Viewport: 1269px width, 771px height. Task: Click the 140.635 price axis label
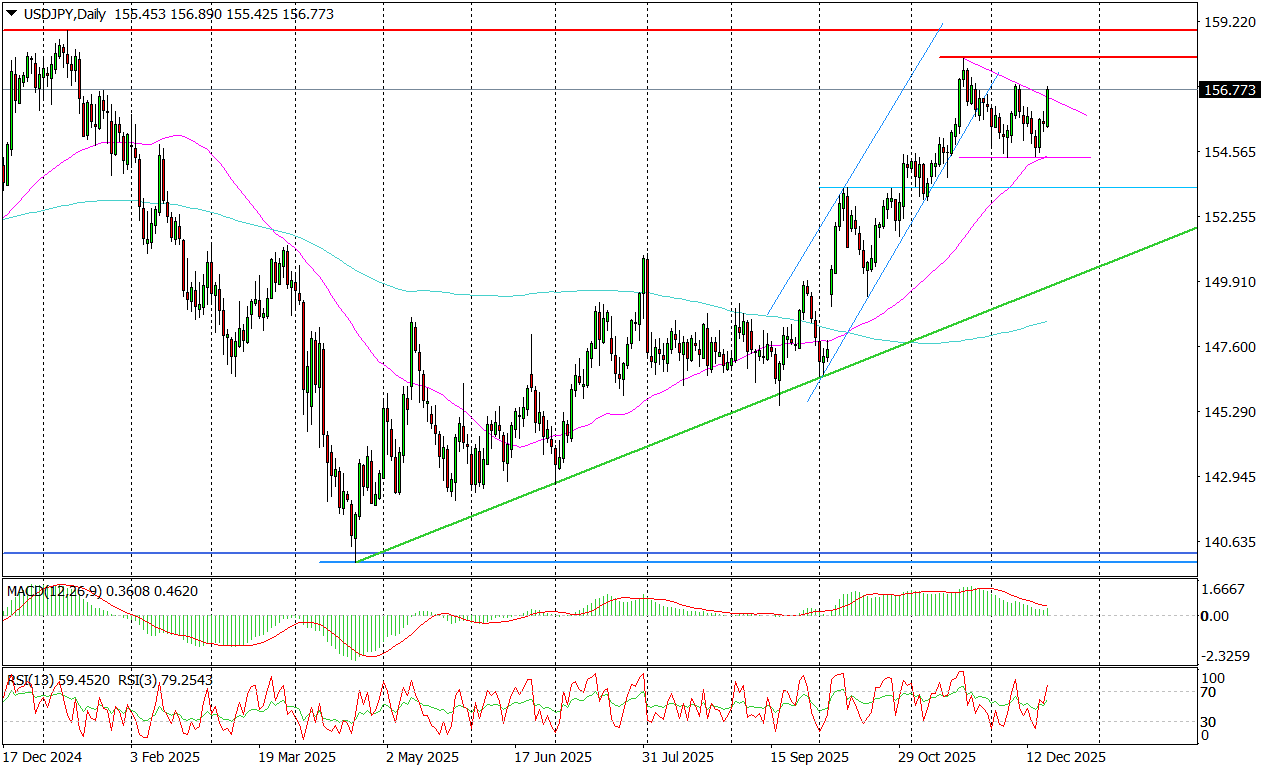pyautogui.click(x=1228, y=543)
